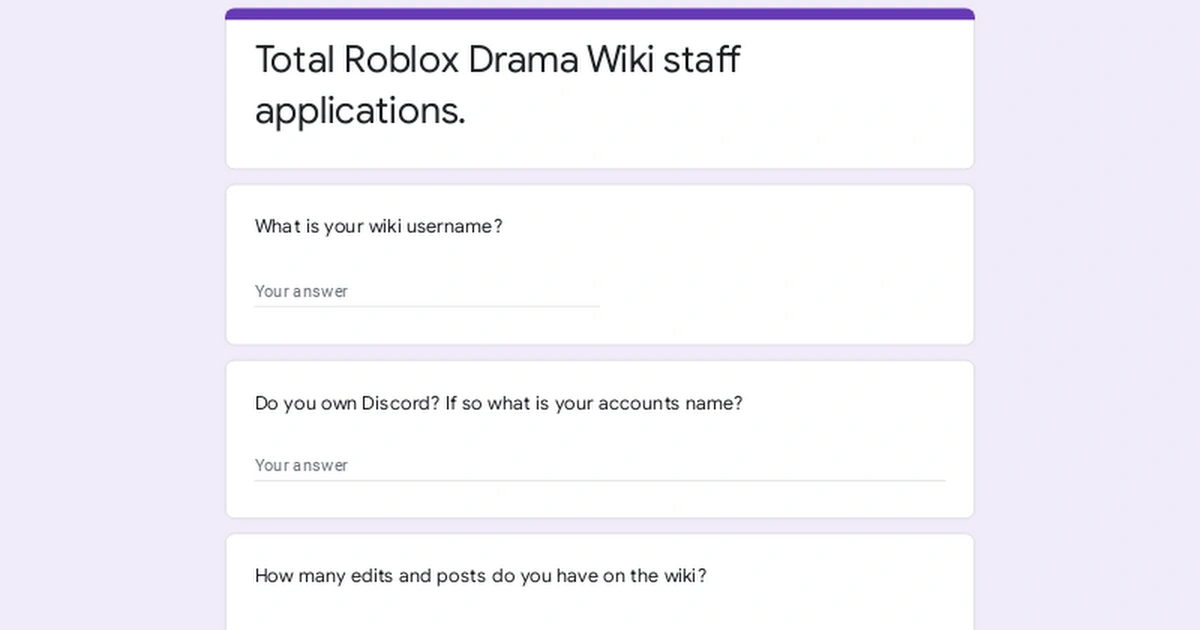The image size is (1200, 630).
Task: Click the placeholder text 'Your answer'
Action: [x=301, y=291]
